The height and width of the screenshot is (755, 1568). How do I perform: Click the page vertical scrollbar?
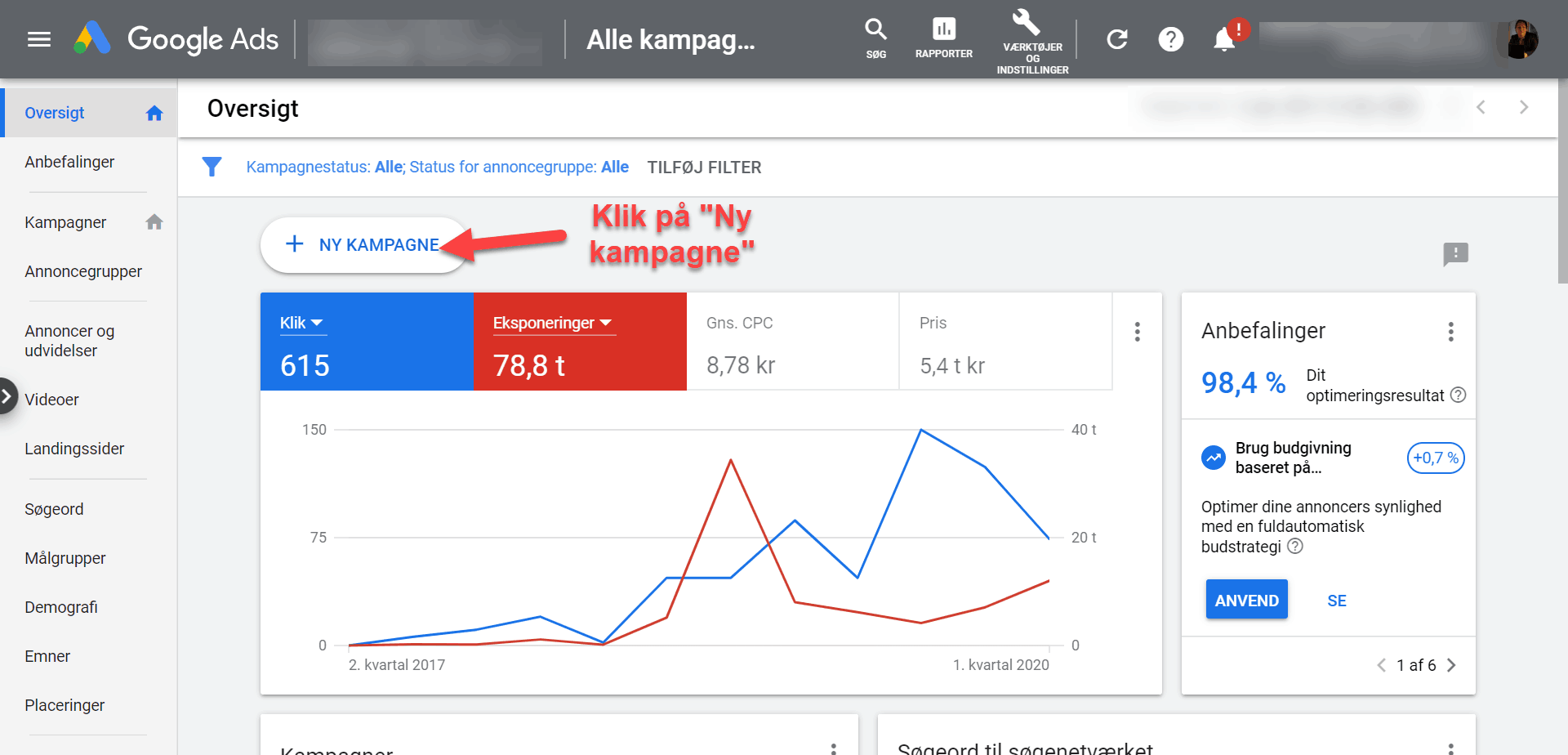1562,181
